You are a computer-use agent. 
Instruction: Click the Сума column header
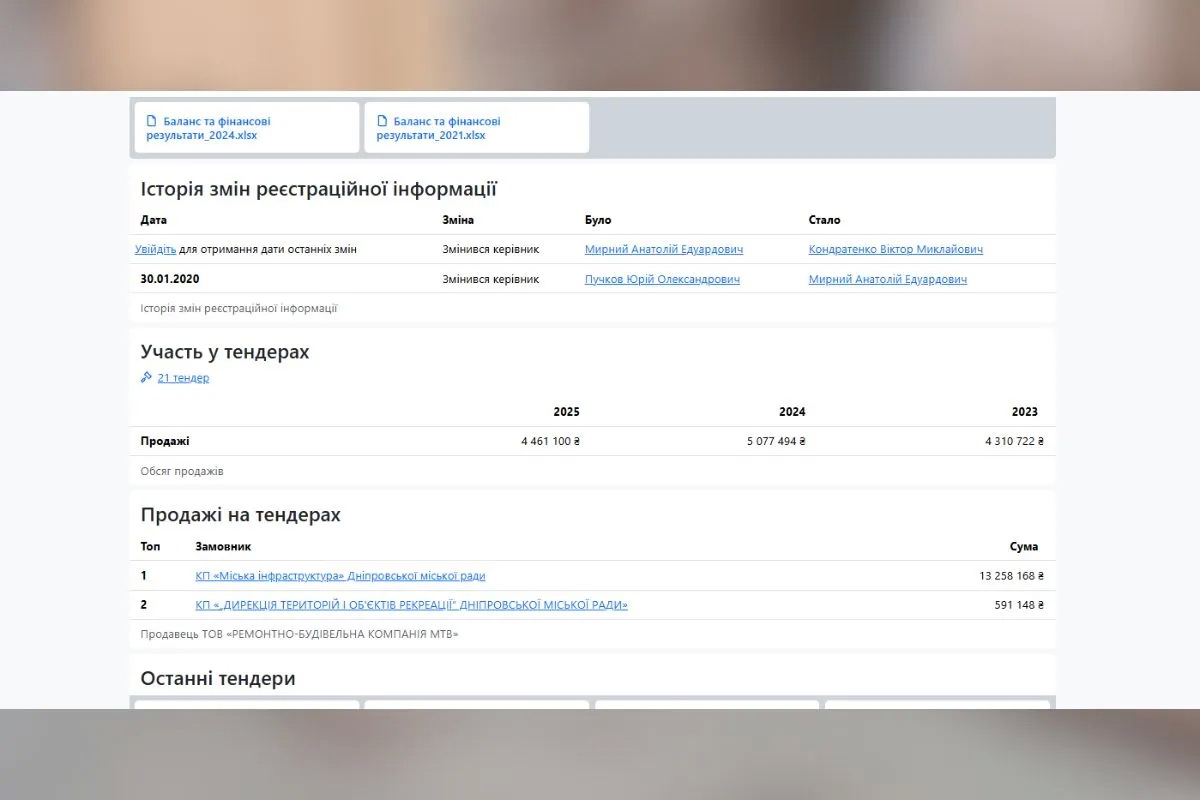[1024, 547]
